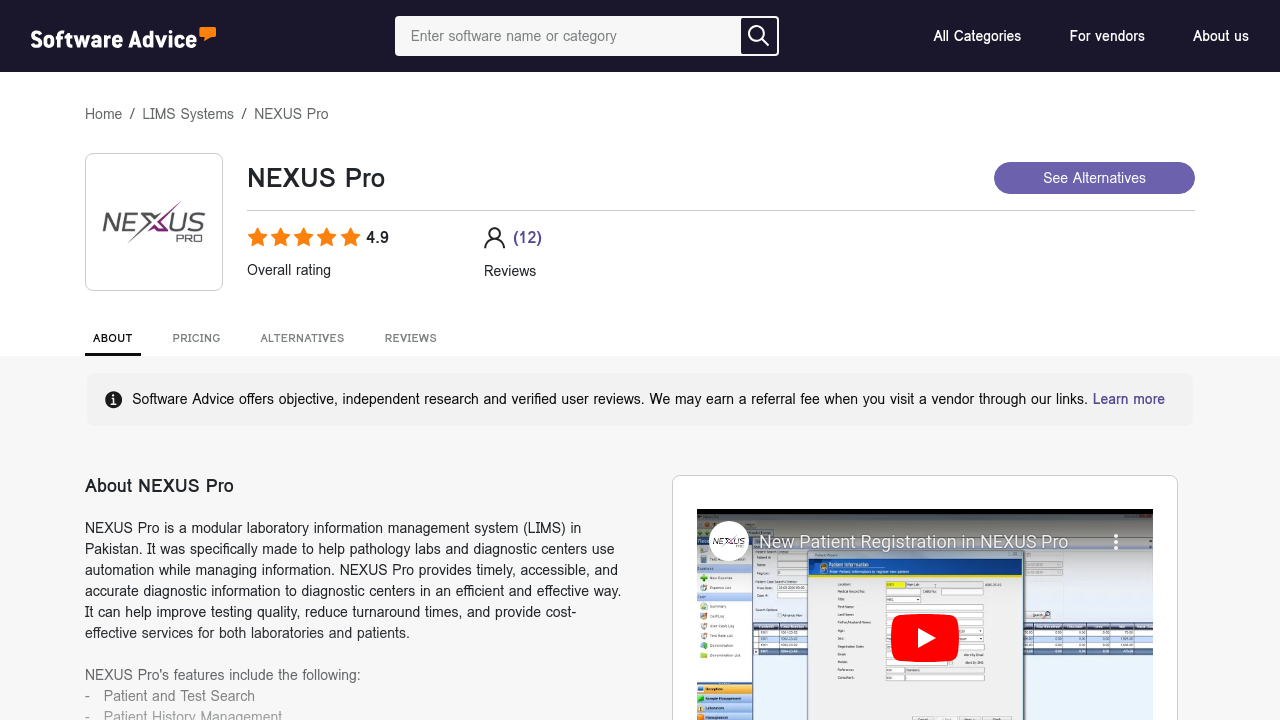Open the Learn more link

(x=1128, y=399)
